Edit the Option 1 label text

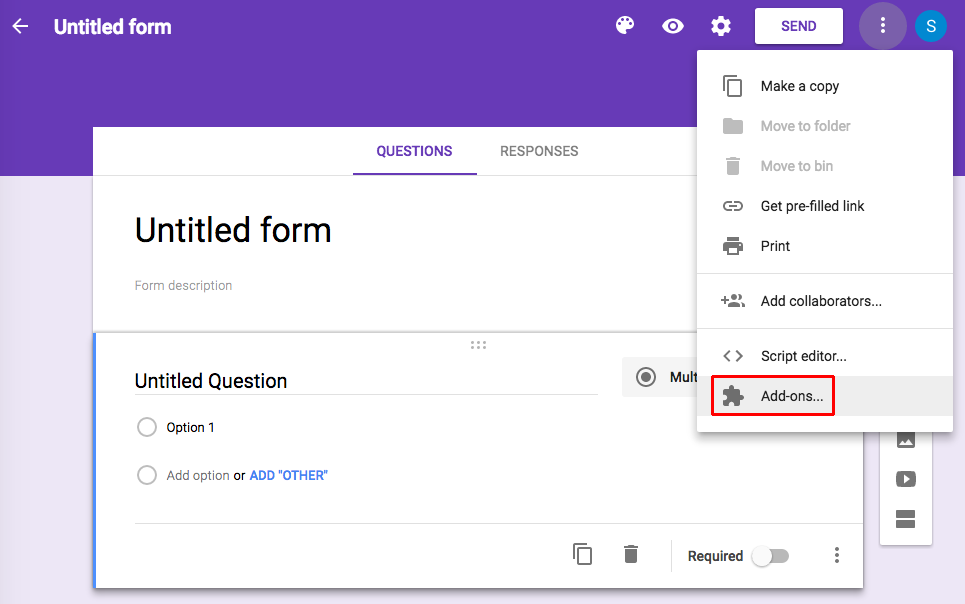tap(190, 427)
